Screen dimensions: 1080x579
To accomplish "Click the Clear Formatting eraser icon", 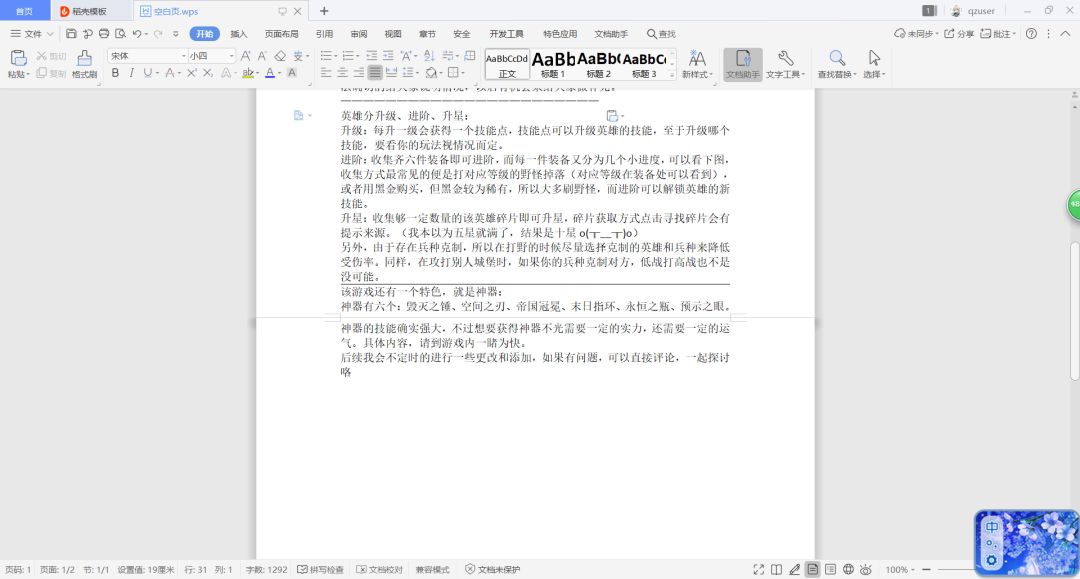I will [x=281, y=56].
